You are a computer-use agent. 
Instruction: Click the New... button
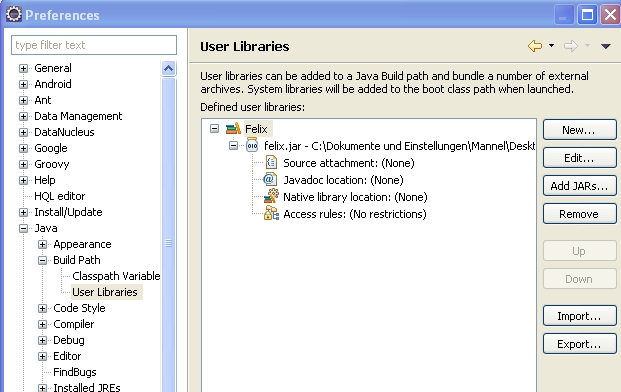579,129
